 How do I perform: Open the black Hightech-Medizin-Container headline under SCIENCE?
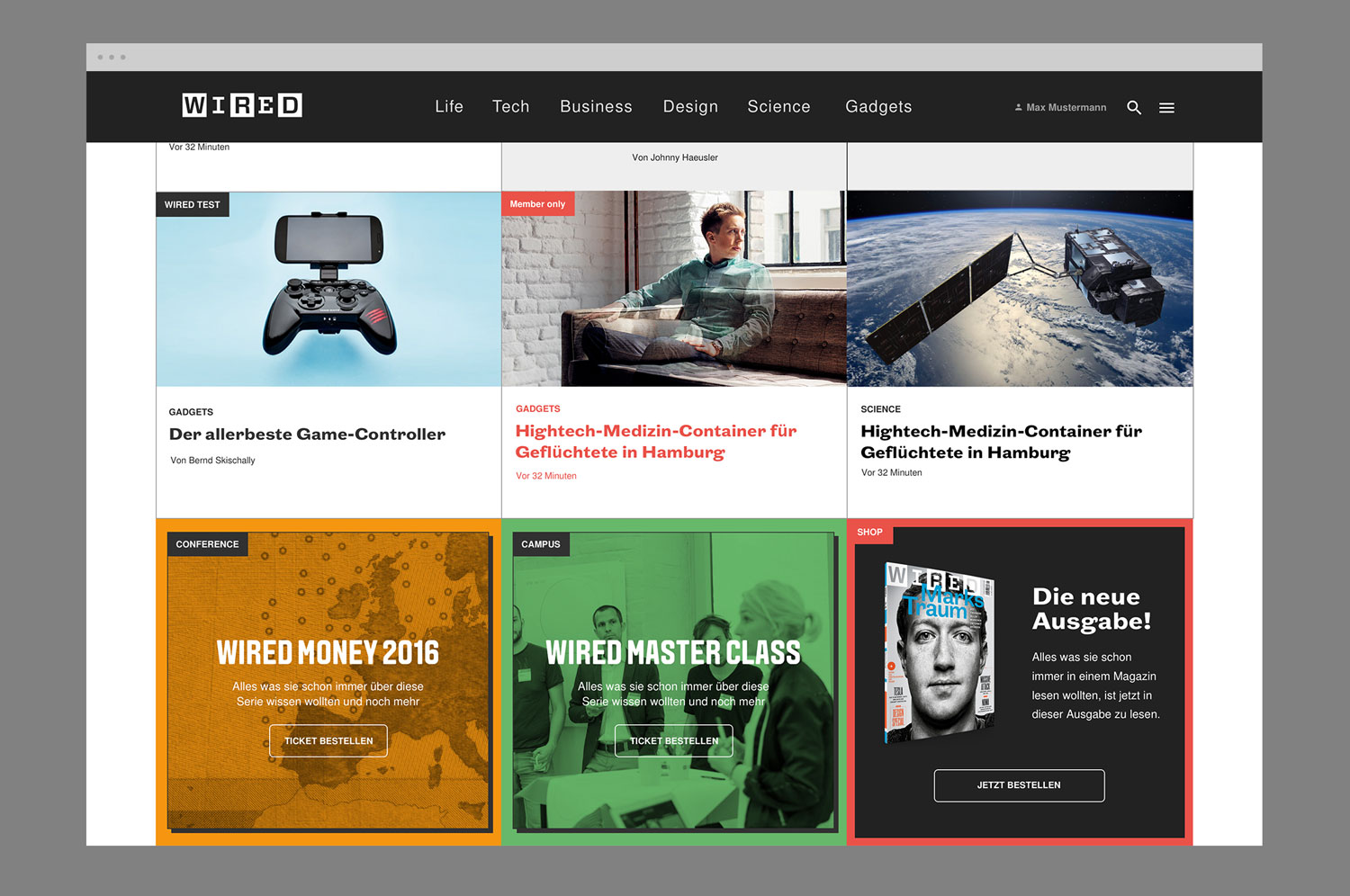1002,442
